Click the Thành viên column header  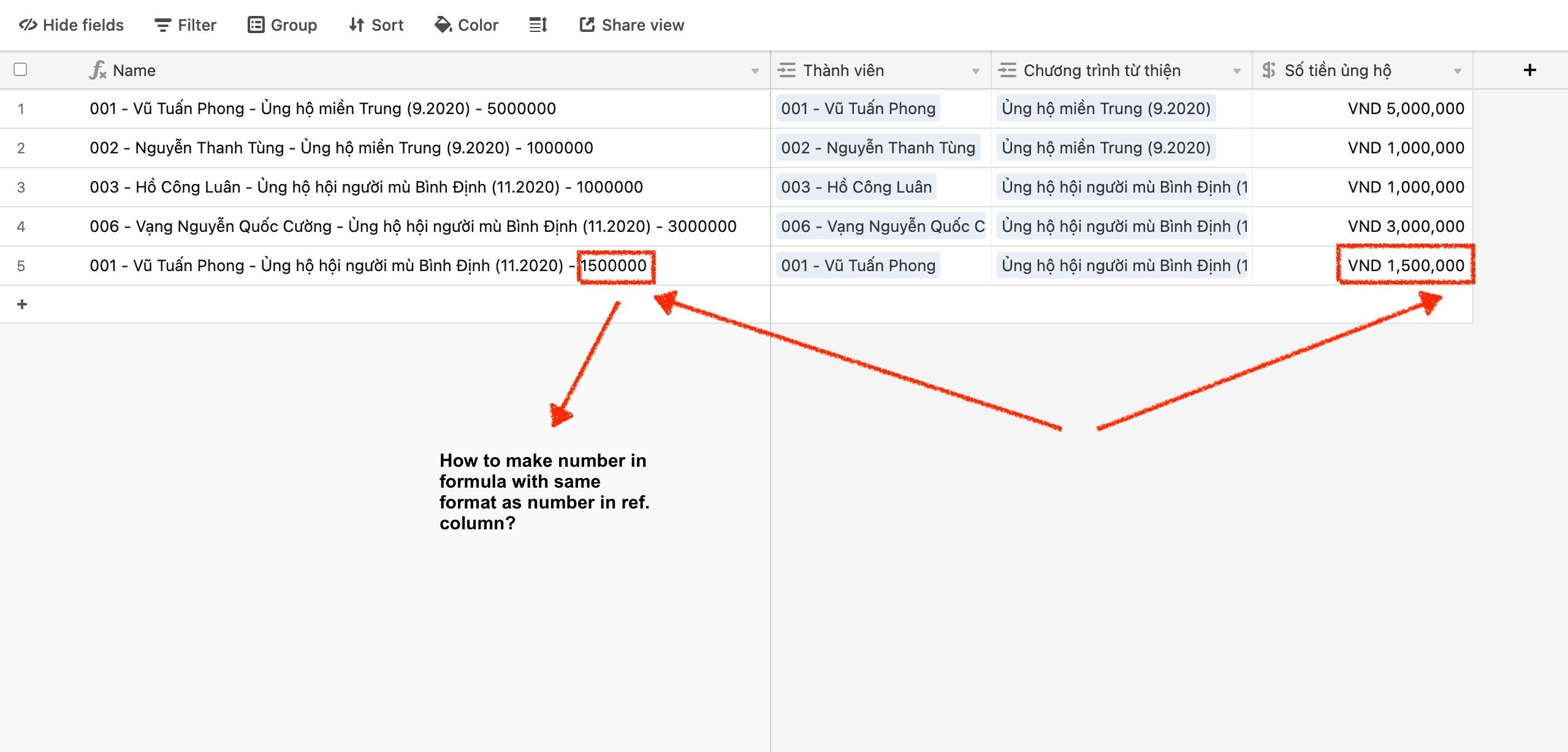pyautogui.click(x=881, y=71)
